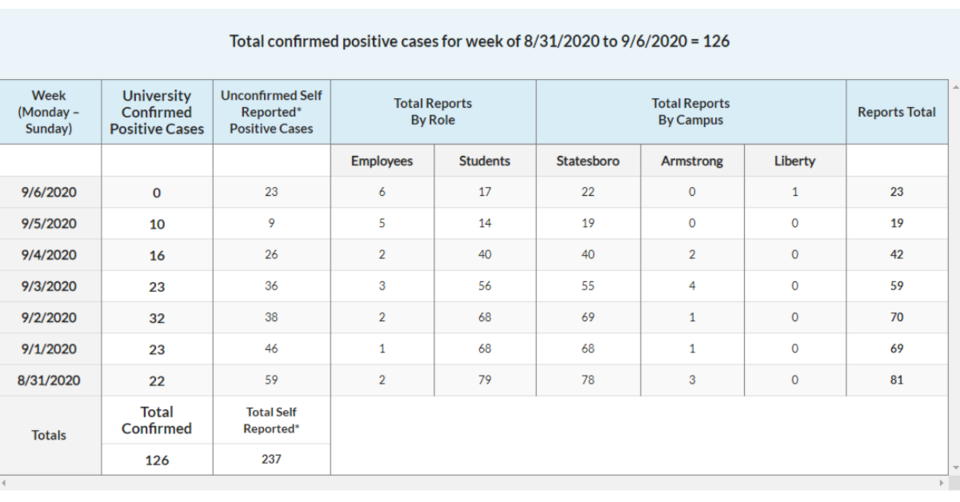Click the horizontal scrollbar track below the table

pyautogui.click(x=473, y=483)
